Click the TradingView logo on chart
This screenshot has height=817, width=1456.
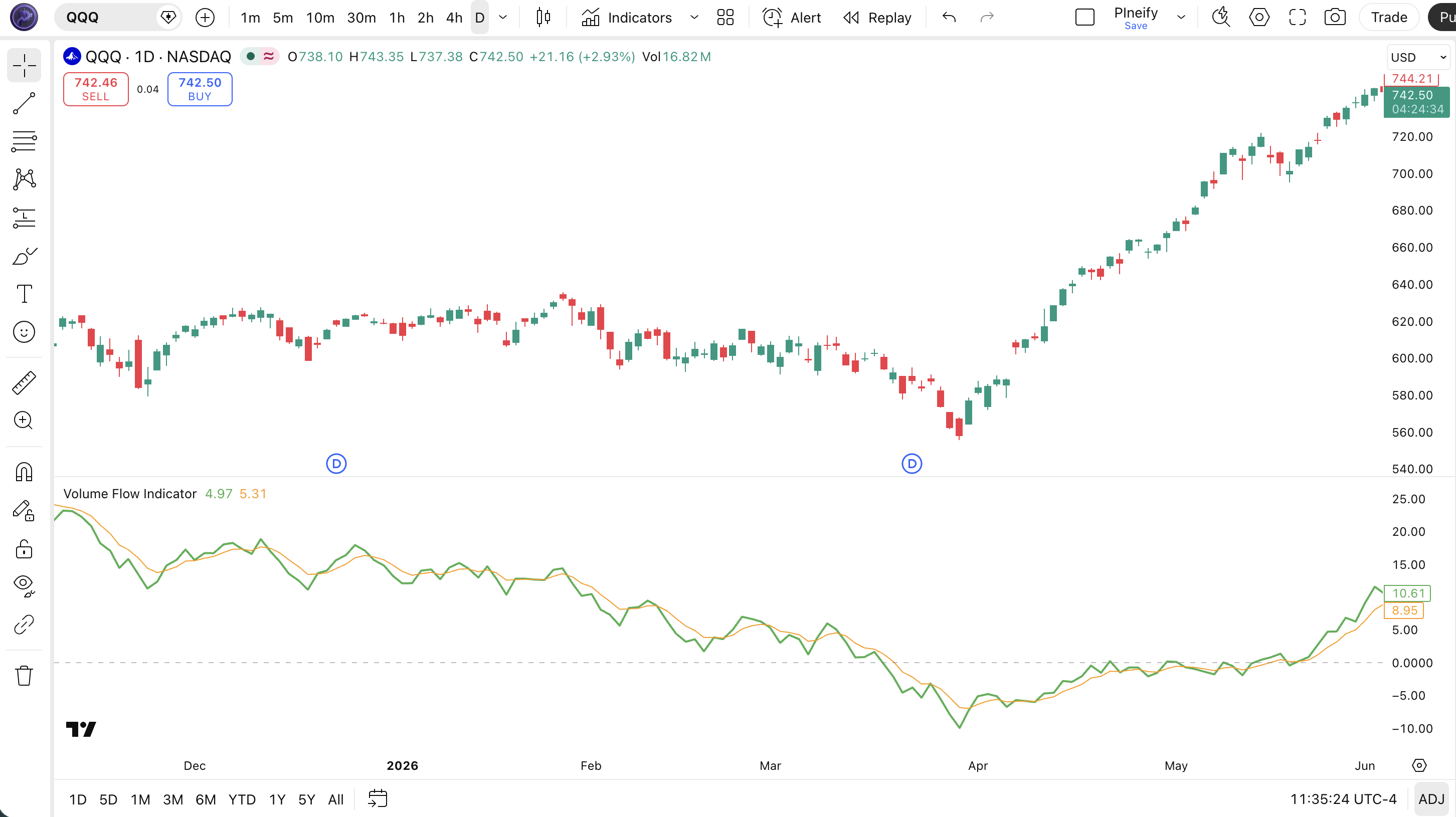(81, 729)
